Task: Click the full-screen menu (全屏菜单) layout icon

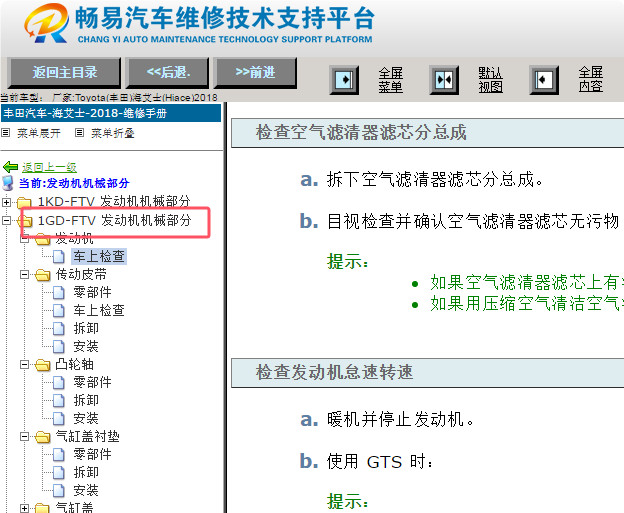Action: click(344, 79)
